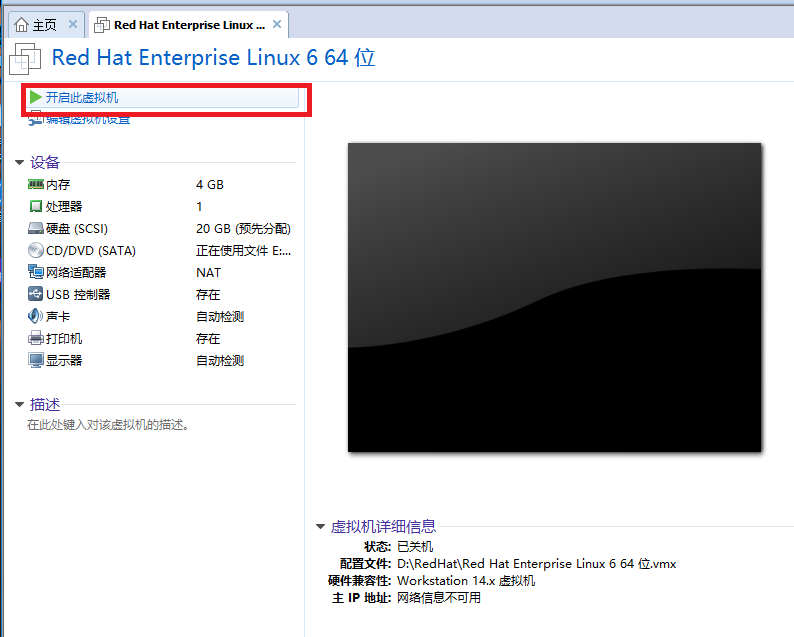This screenshot has height=637, width=794.
Task: Select the Red Hat Enterprise Linux tab
Action: [188, 25]
